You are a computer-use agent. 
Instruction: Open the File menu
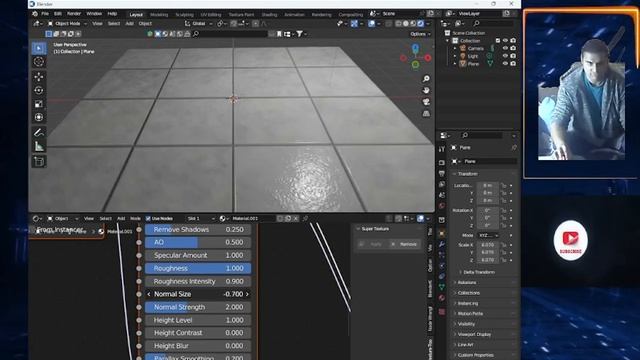[x=45, y=14]
